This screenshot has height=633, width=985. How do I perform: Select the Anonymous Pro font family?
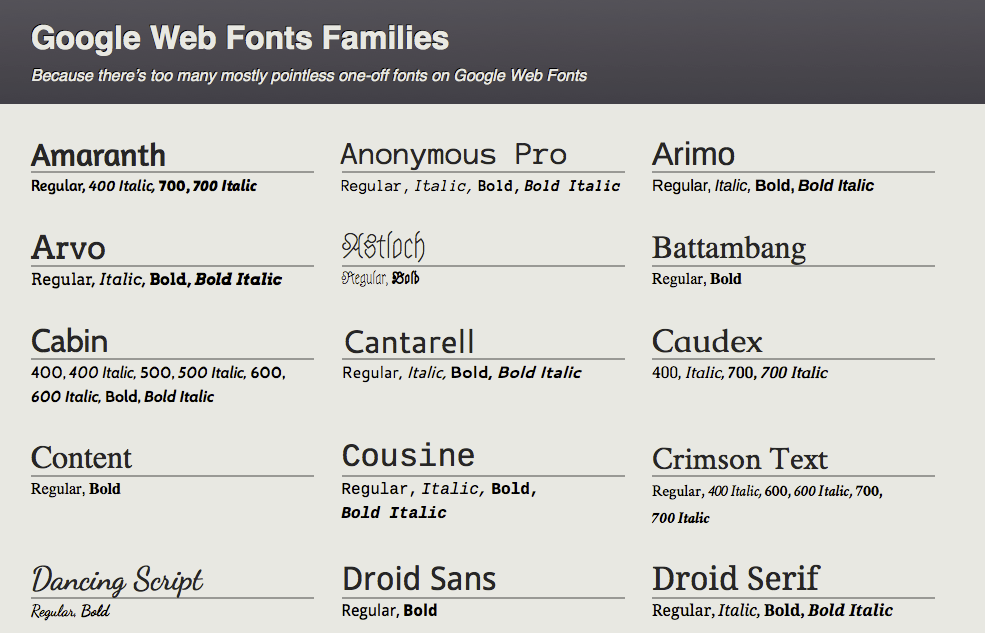pos(452,154)
